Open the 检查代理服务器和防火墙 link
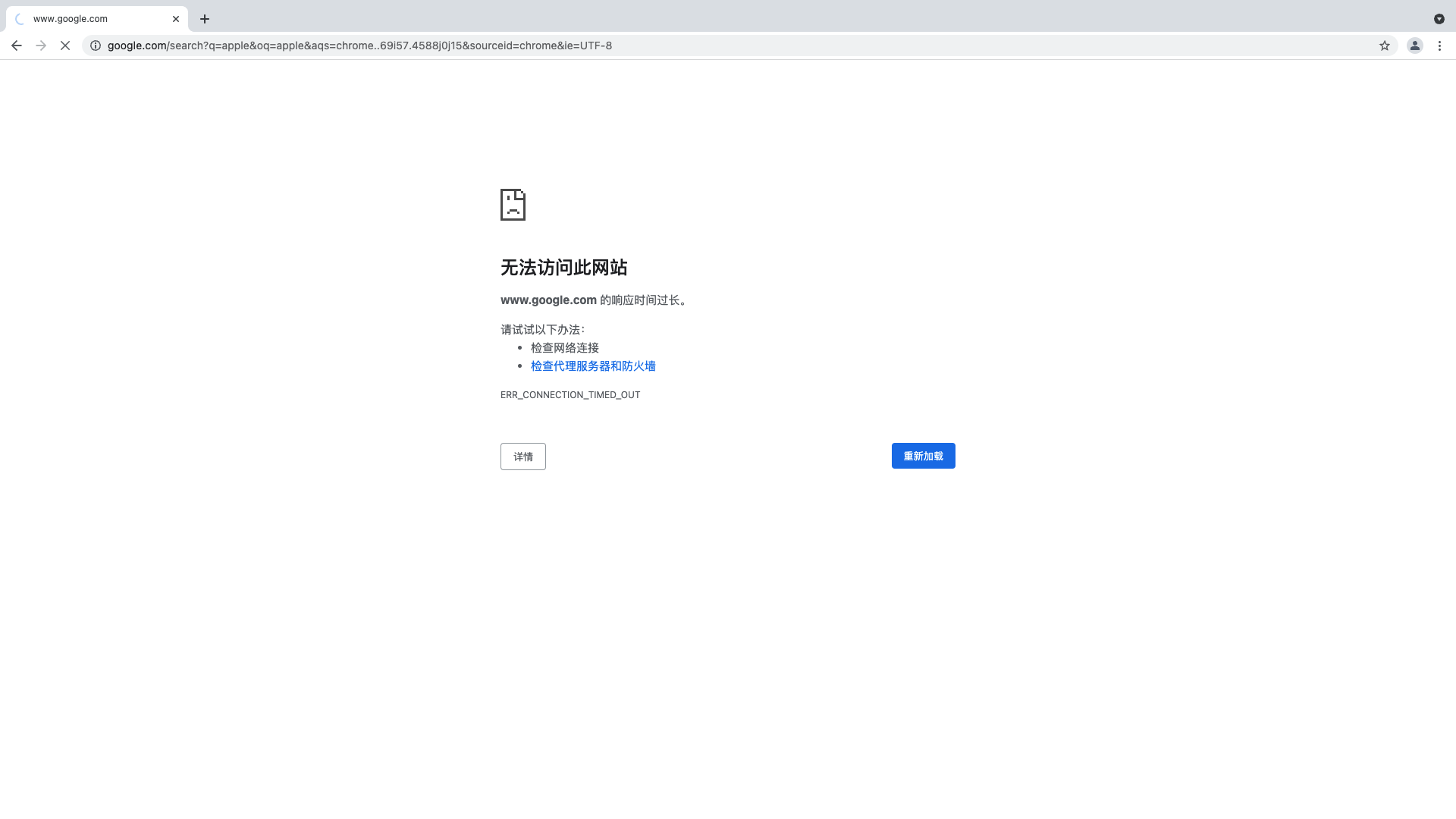The height and width of the screenshot is (819, 1456). pos(593,366)
